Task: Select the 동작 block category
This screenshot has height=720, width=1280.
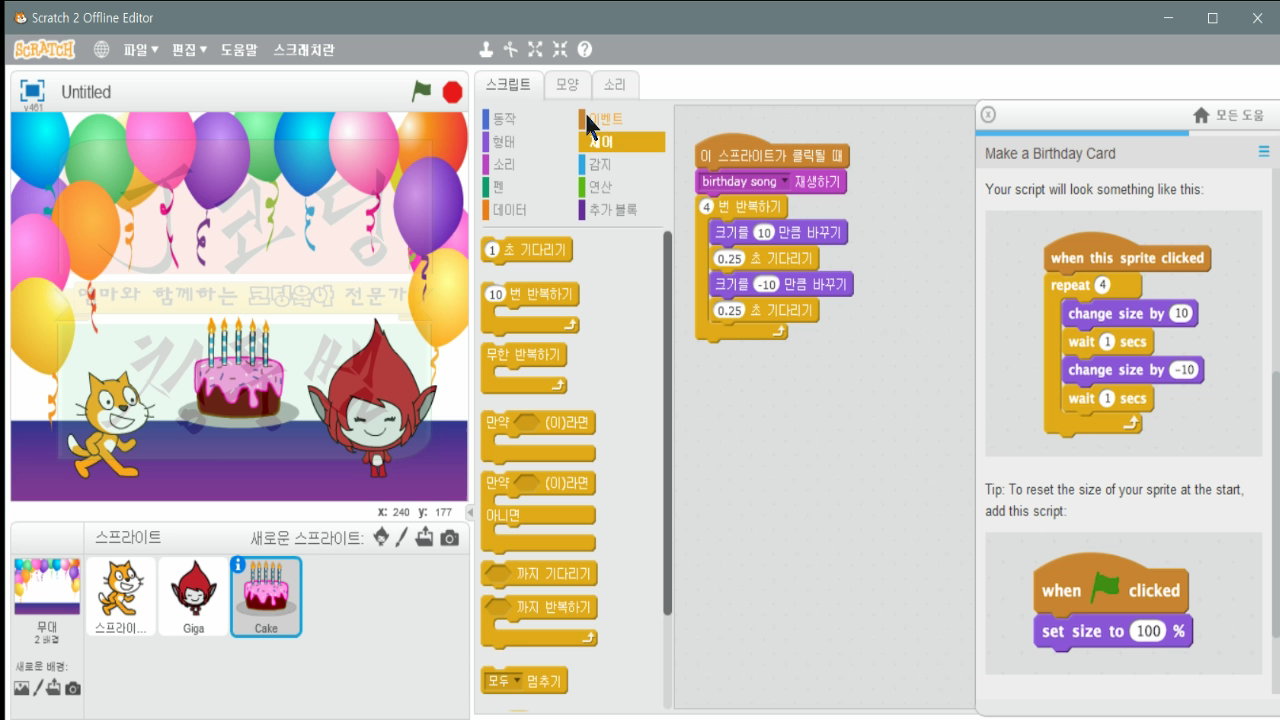Action: point(504,119)
